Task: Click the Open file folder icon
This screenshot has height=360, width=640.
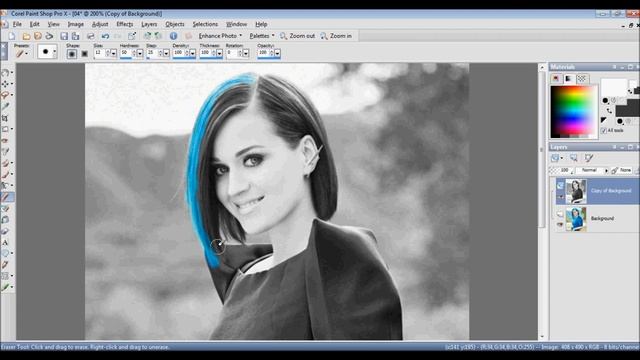Action: [x=26, y=36]
